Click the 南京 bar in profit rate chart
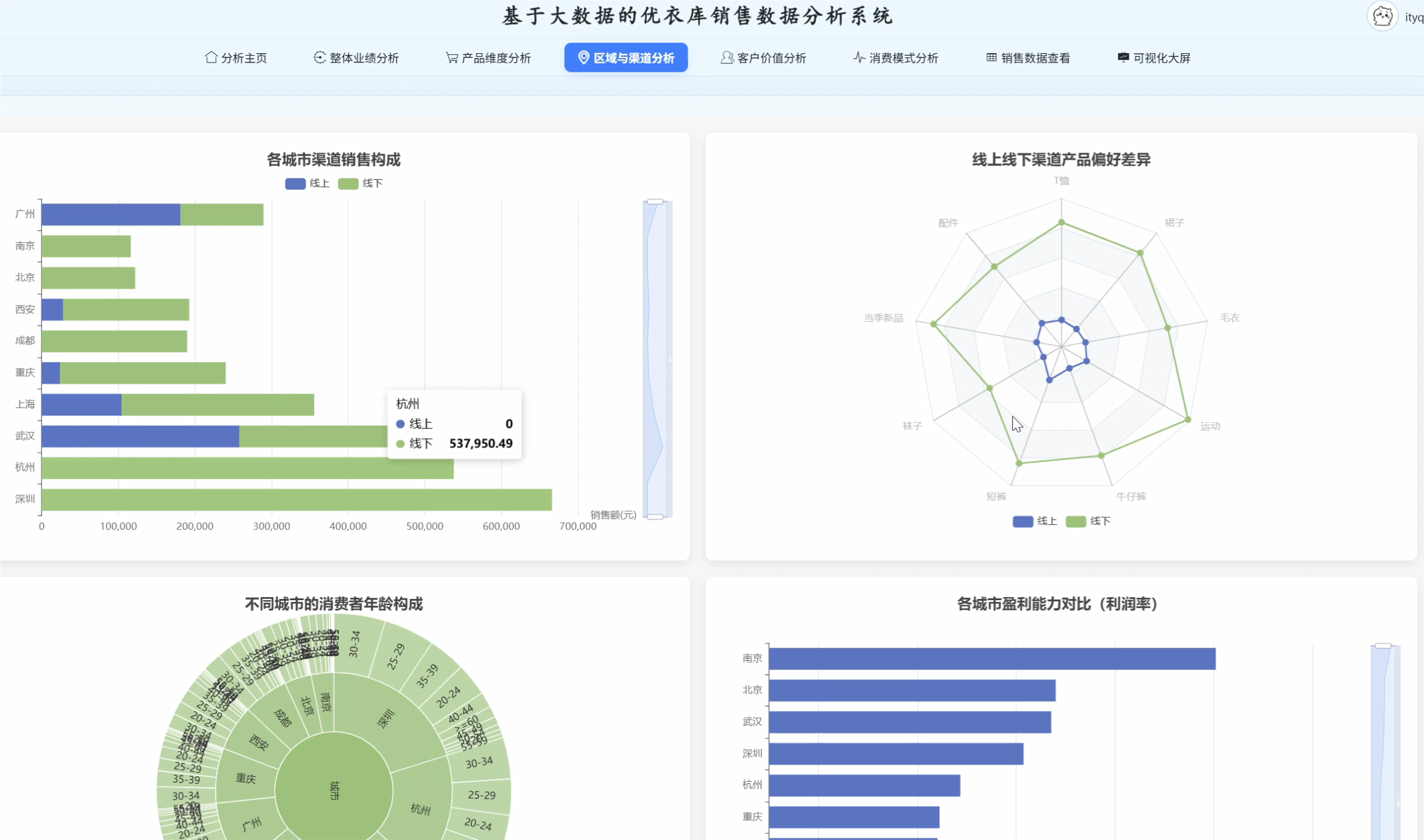The image size is (1424, 840). (992, 659)
